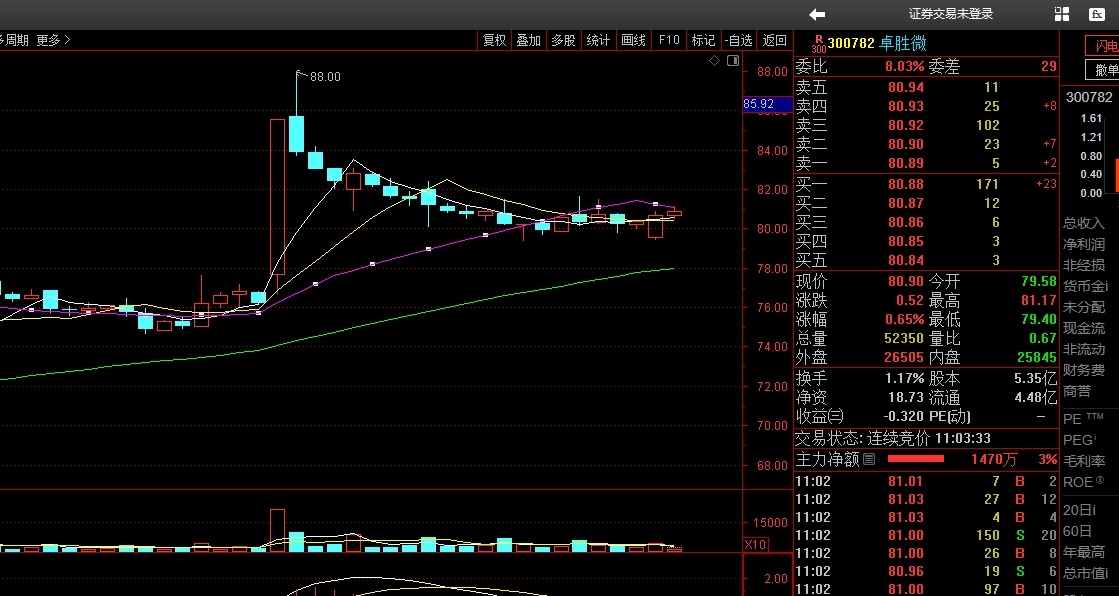Screen dimensions: 1119x596
Task: Click the 卖一 ask price 80.89
Action: click(906, 163)
